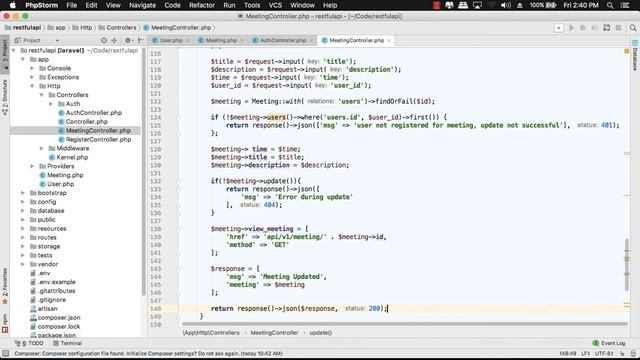
Task: Click the editor horizontal scrollbar
Action: click(x=405, y=324)
